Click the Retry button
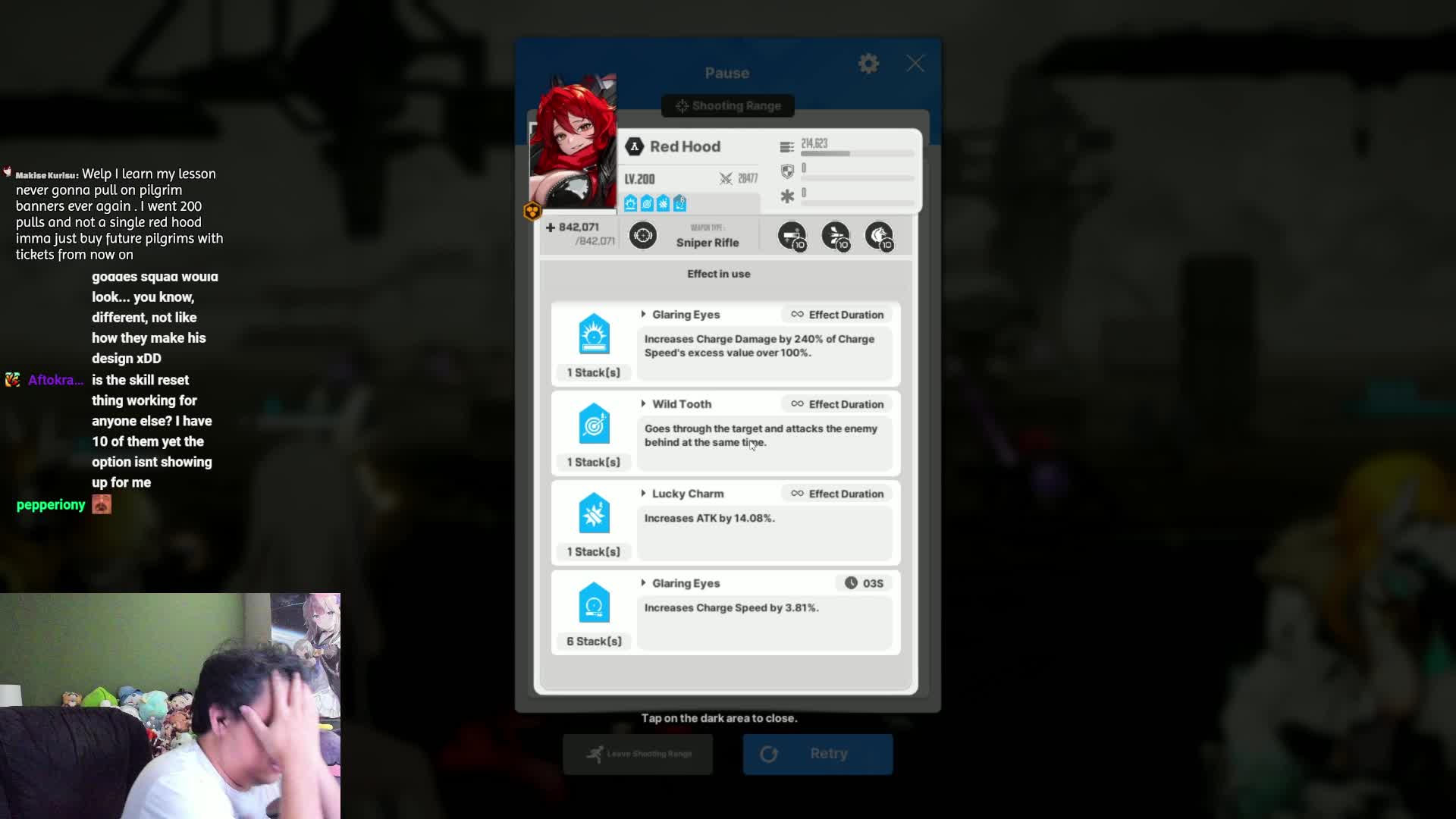This screenshot has height=819, width=1456. click(x=817, y=754)
